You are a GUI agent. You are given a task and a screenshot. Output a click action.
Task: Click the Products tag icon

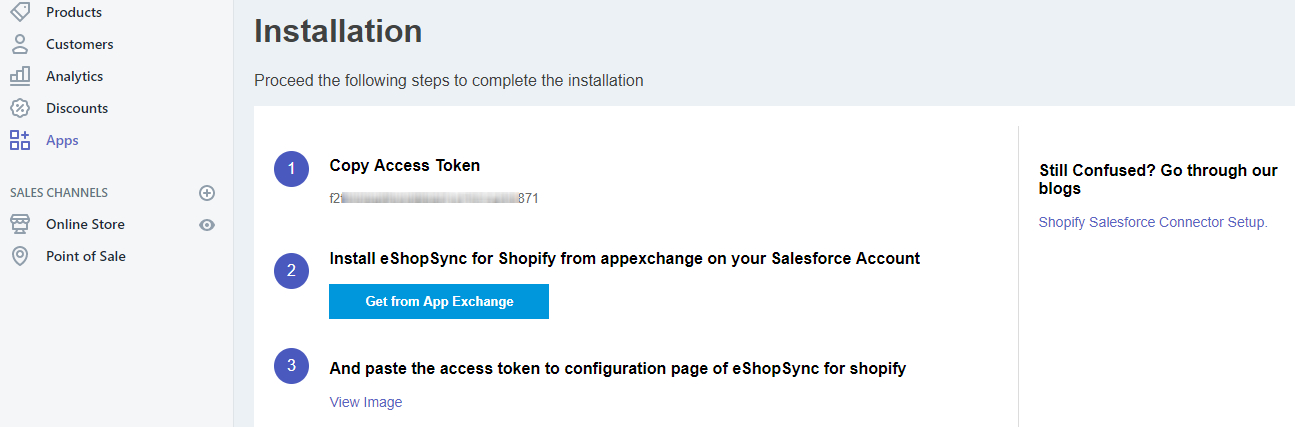point(20,12)
